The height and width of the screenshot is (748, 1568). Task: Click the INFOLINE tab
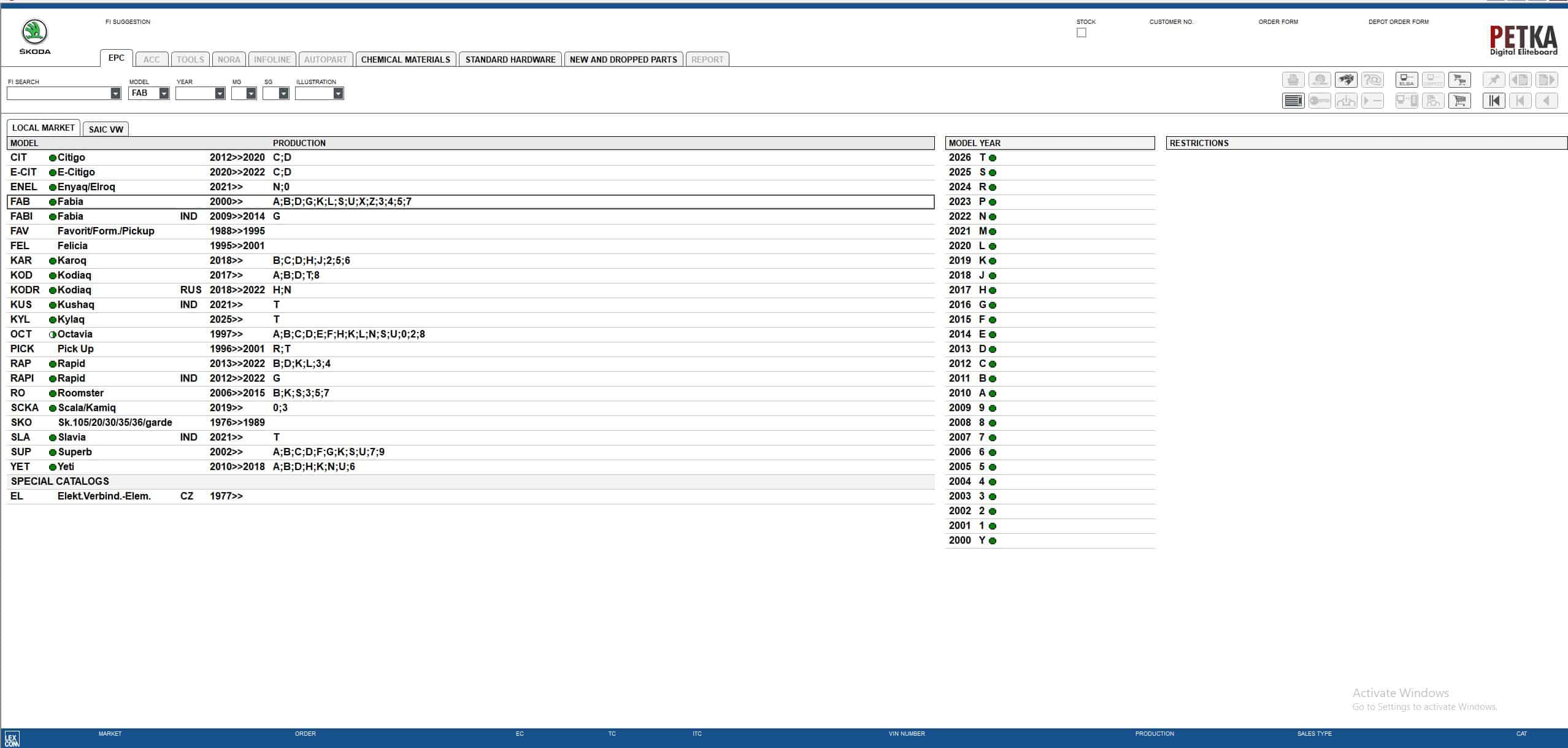tap(272, 60)
